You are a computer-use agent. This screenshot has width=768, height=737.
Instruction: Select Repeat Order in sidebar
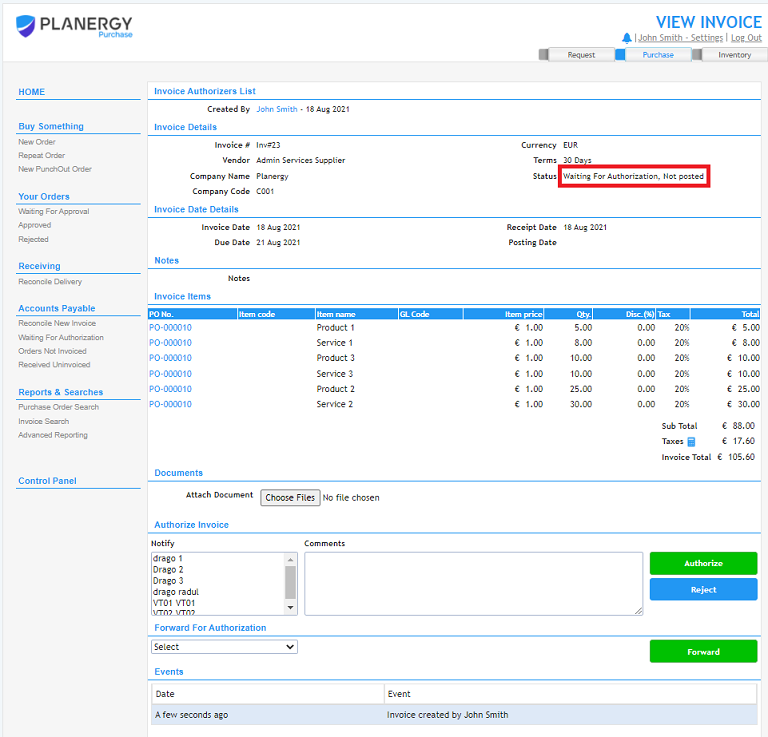click(42, 156)
